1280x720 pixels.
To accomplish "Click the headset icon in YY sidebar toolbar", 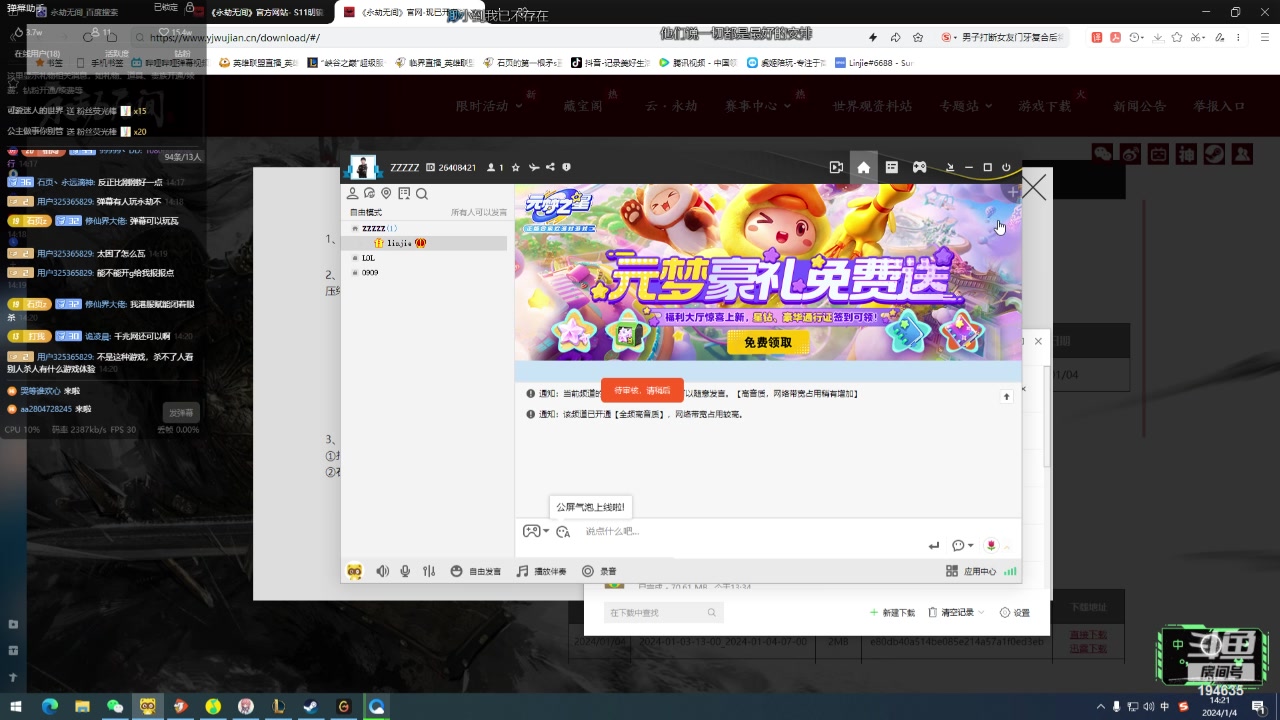I will 370,194.
